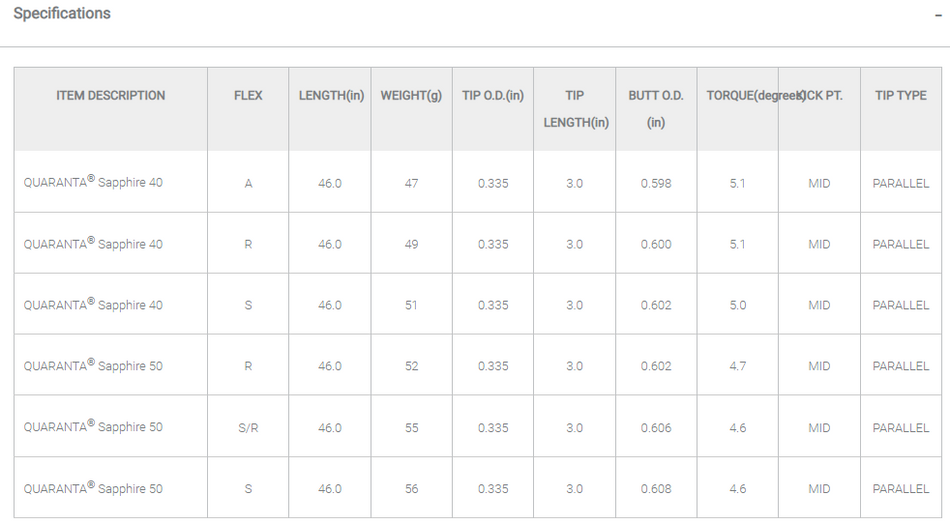Viewport: 950px width, 524px height.
Task: Select the weight cell showing 47
Action: [x=411, y=184]
